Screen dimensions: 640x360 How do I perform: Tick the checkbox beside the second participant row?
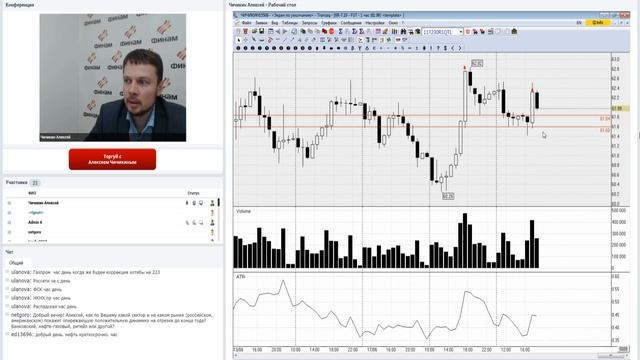9,213
